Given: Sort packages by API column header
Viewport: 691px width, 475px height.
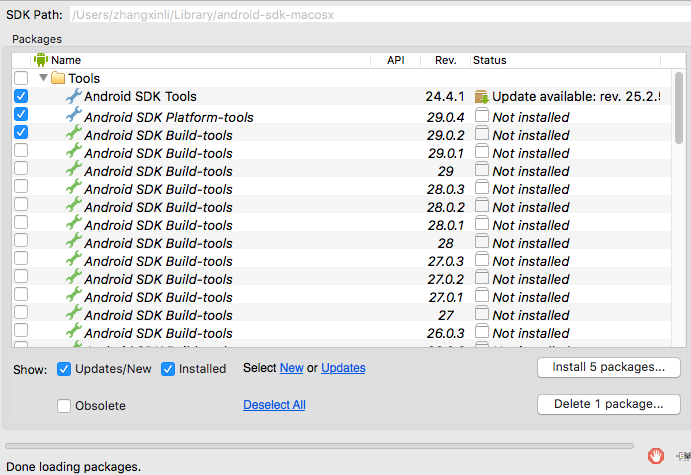Looking at the screenshot, I should 395,60.
